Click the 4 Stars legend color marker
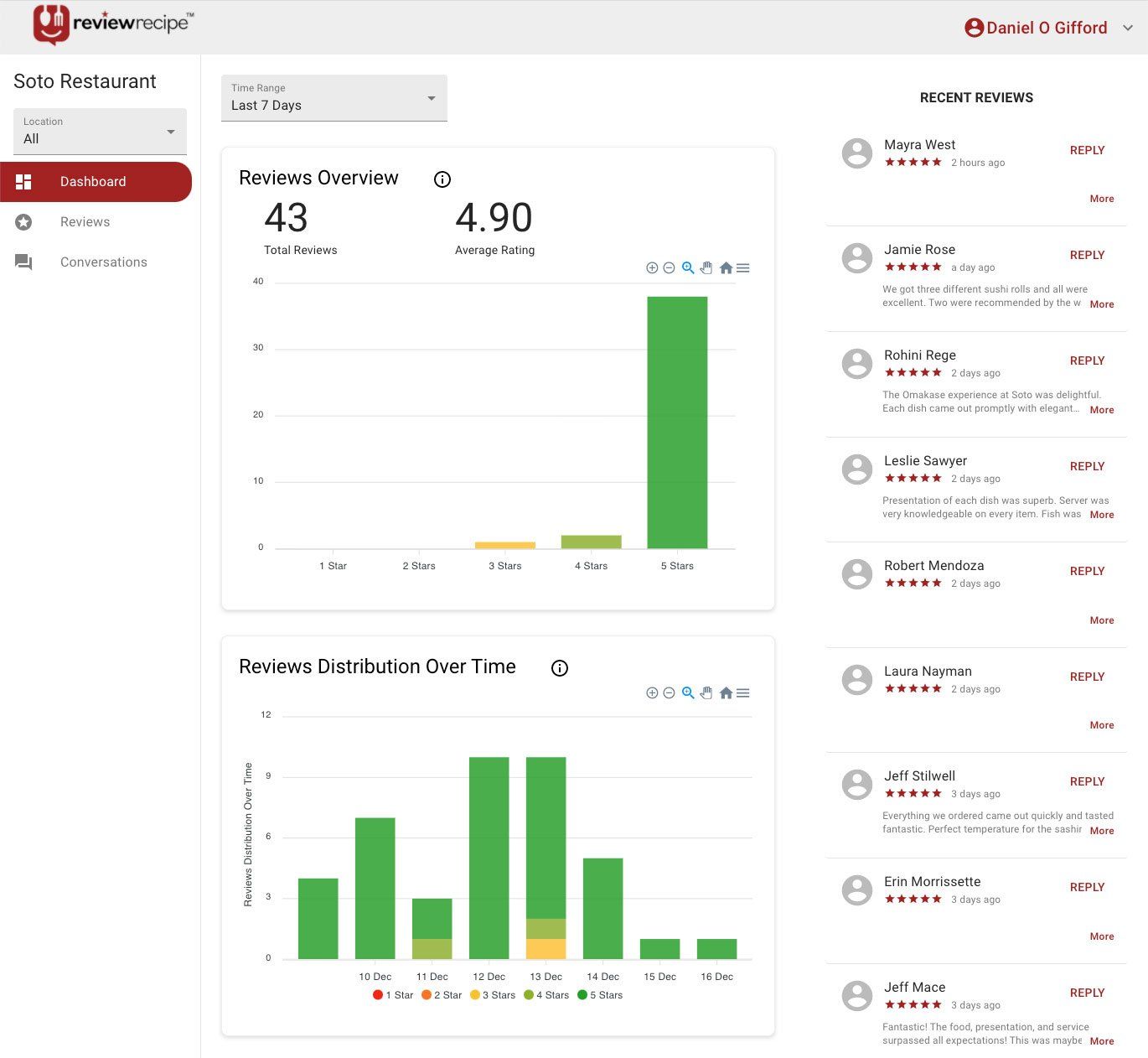The image size is (1148, 1058). tap(529, 995)
